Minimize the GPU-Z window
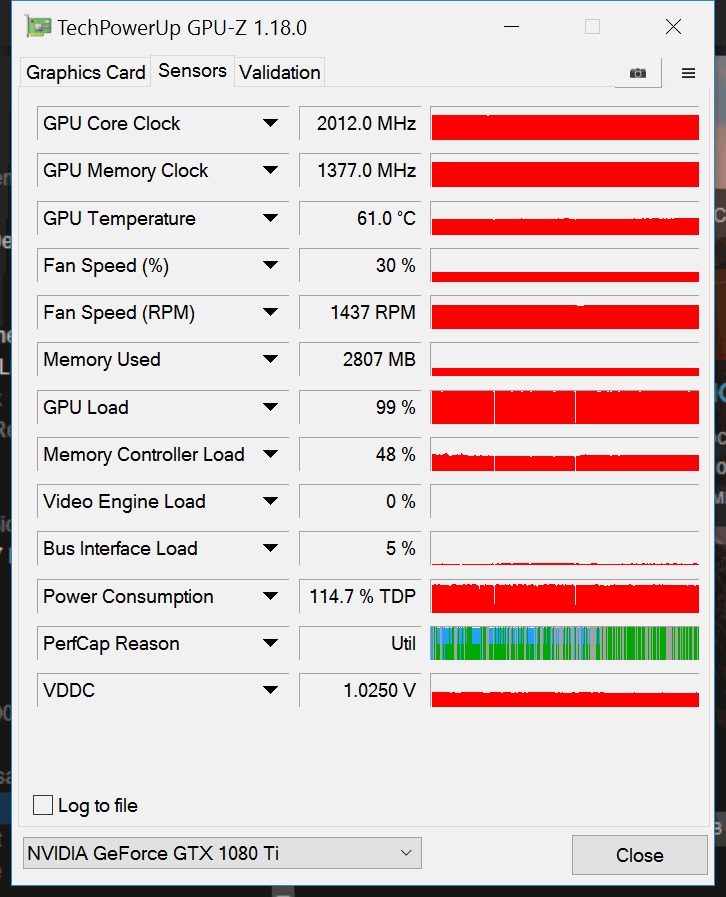The height and width of the screenshot is (897, 726). [x=512, y=27]
